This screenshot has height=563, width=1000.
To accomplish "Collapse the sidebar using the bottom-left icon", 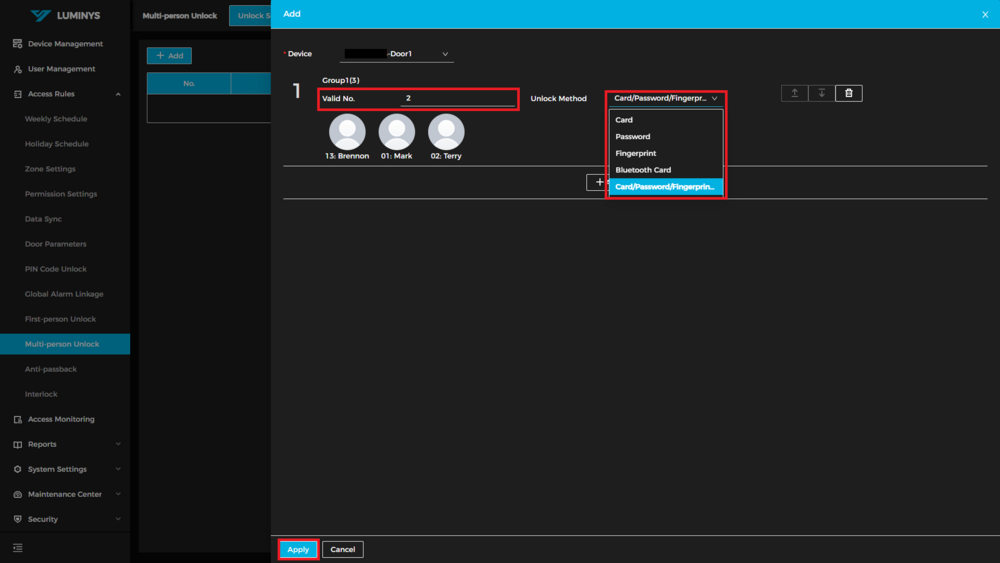I will click(17, 548).
